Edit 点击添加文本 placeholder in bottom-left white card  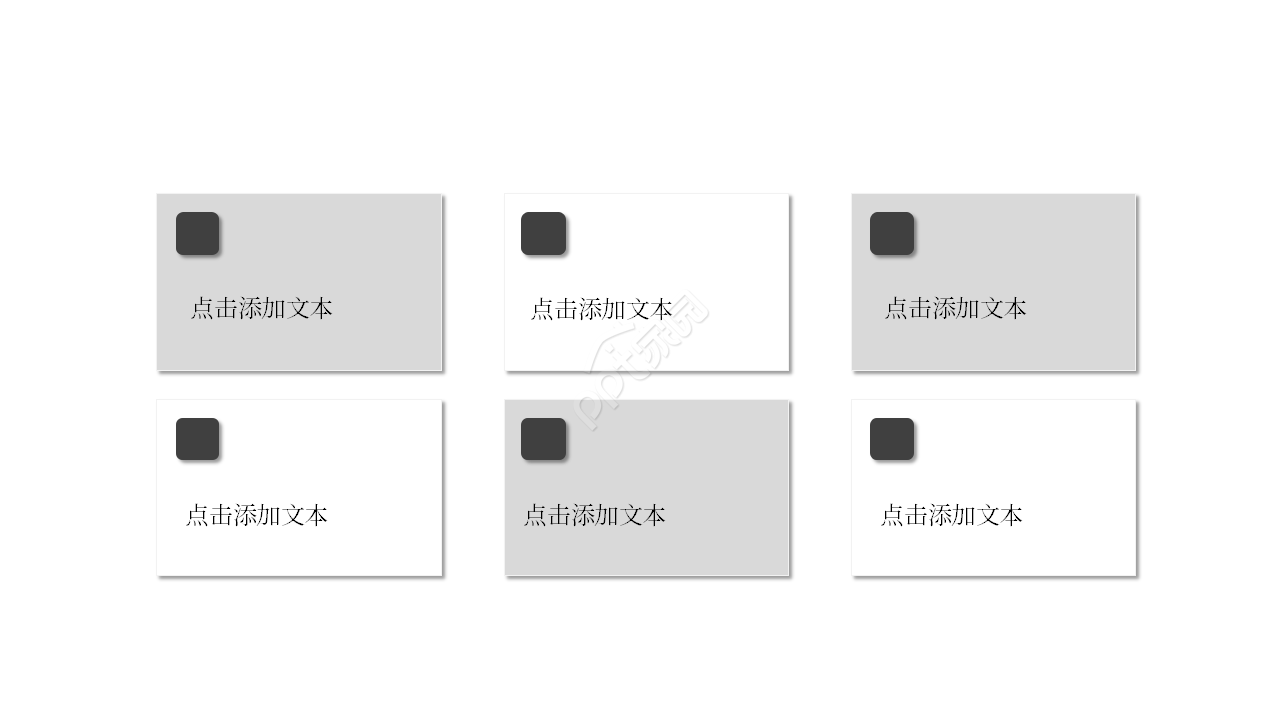point(256,515)
